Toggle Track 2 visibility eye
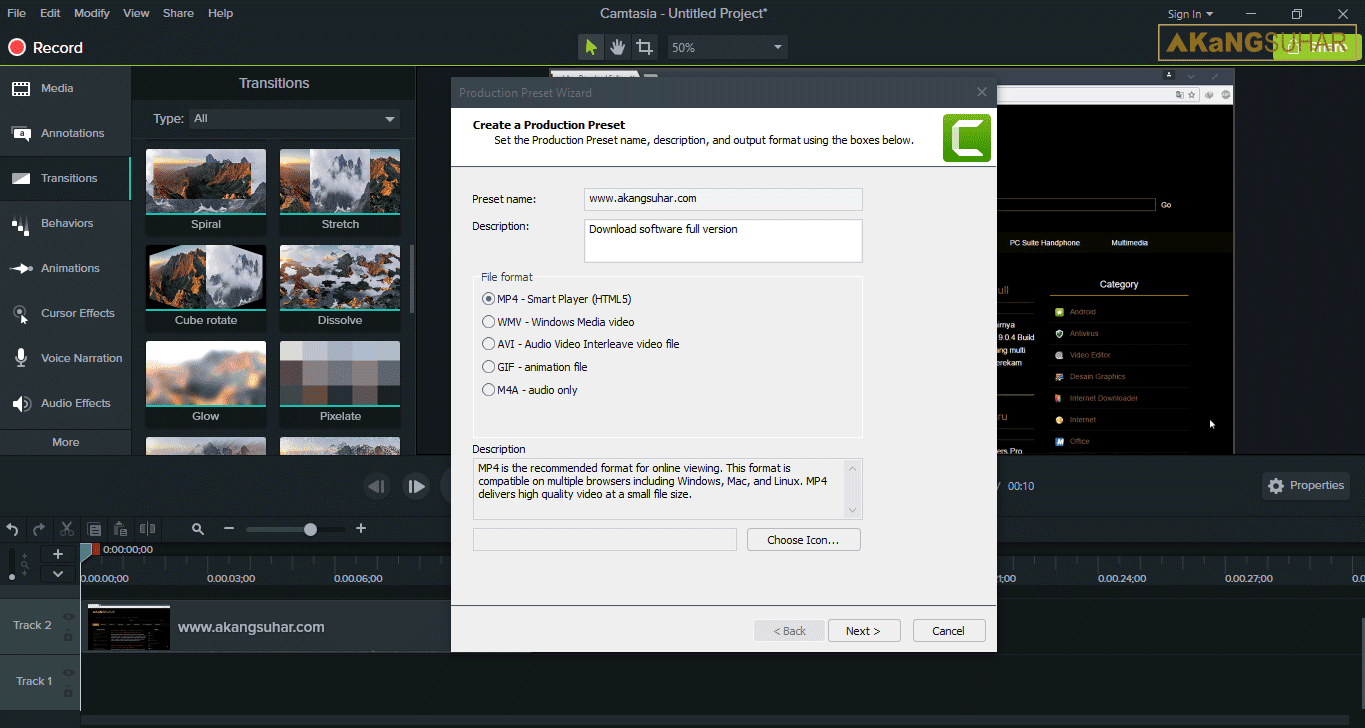 68,617
